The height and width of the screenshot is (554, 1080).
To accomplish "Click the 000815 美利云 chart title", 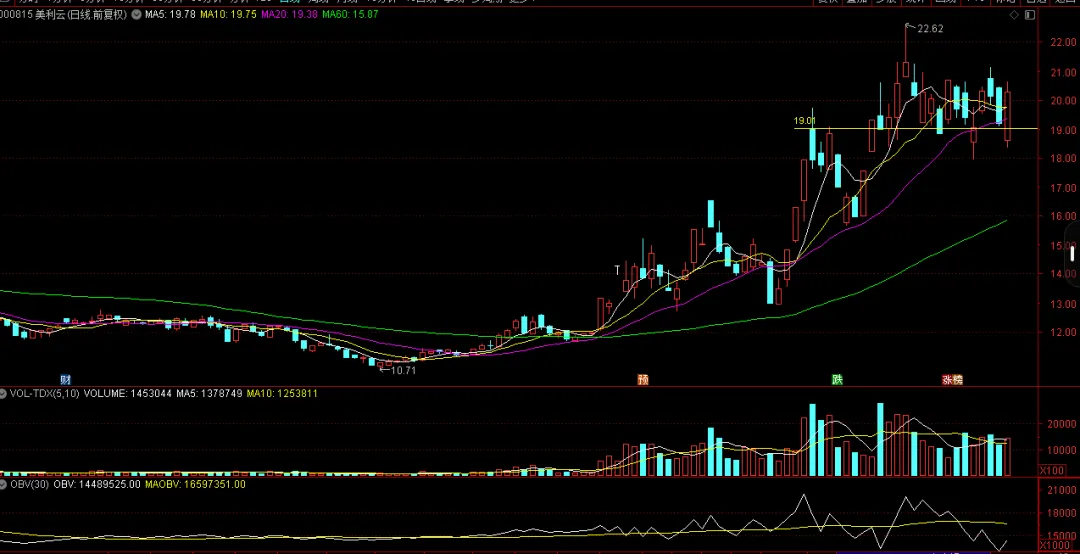I will click(64, 14).
